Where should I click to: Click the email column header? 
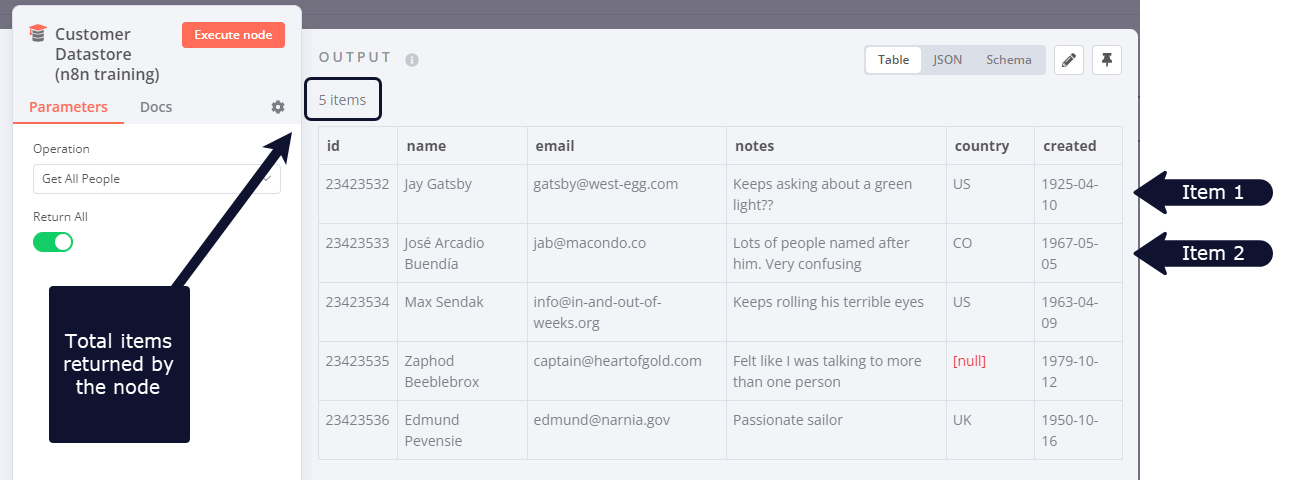click(555, 146)
